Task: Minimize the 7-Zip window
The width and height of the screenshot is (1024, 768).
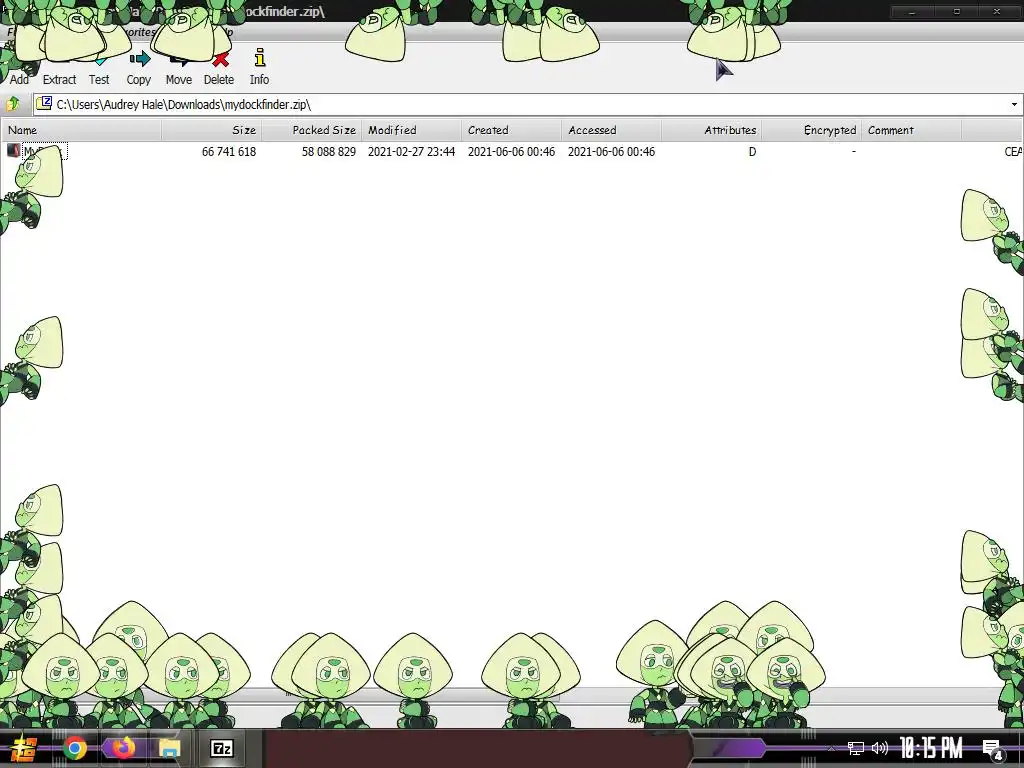Action: tap(912, 11)
